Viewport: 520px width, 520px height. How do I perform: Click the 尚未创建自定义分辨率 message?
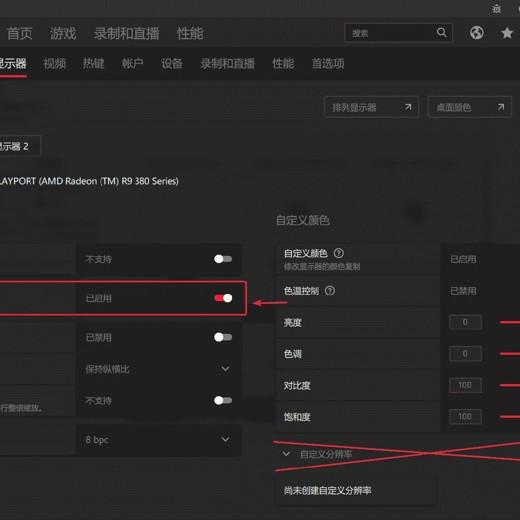coord(327,490)
